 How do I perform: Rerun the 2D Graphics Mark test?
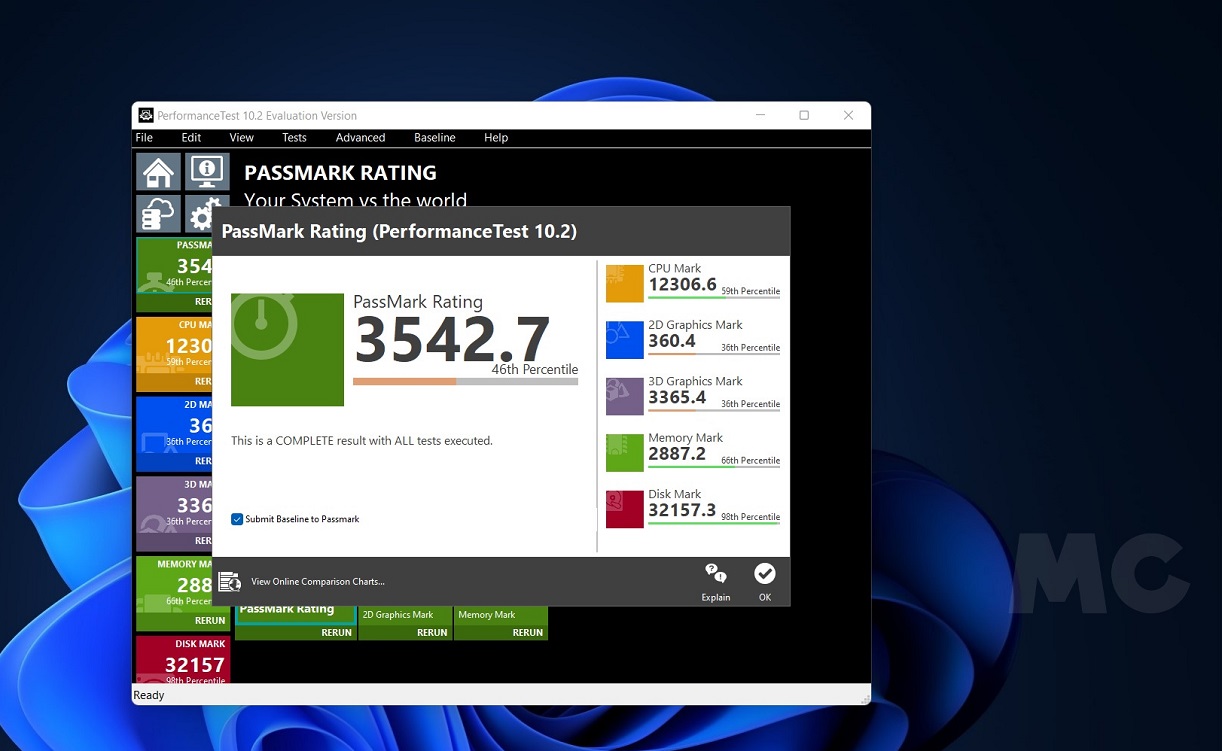tap(431, 632)
